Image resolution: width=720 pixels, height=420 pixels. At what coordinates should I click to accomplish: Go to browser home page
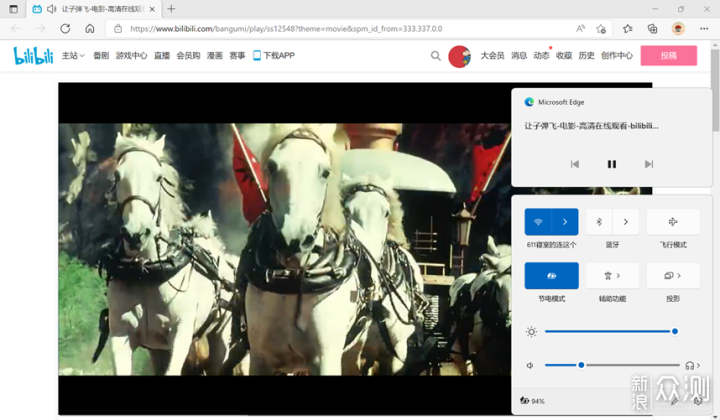pyautogui.click(x=90, y=28)
